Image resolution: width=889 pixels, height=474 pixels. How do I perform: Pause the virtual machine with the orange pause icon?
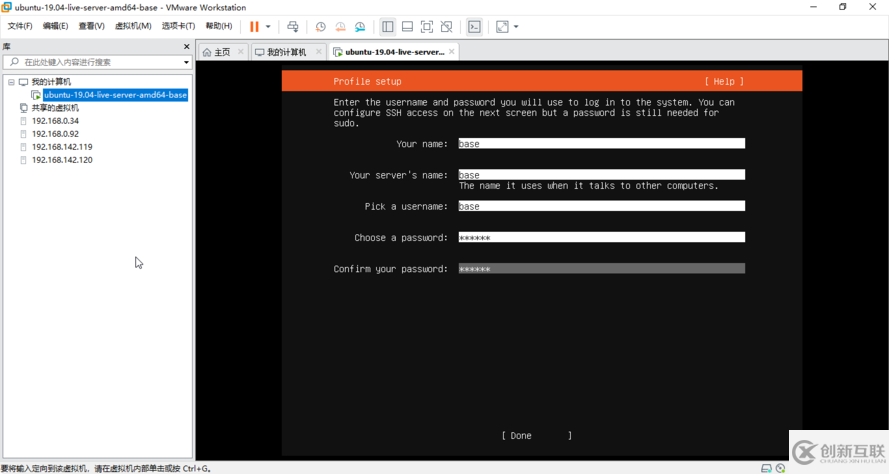(x=254, y=27)
